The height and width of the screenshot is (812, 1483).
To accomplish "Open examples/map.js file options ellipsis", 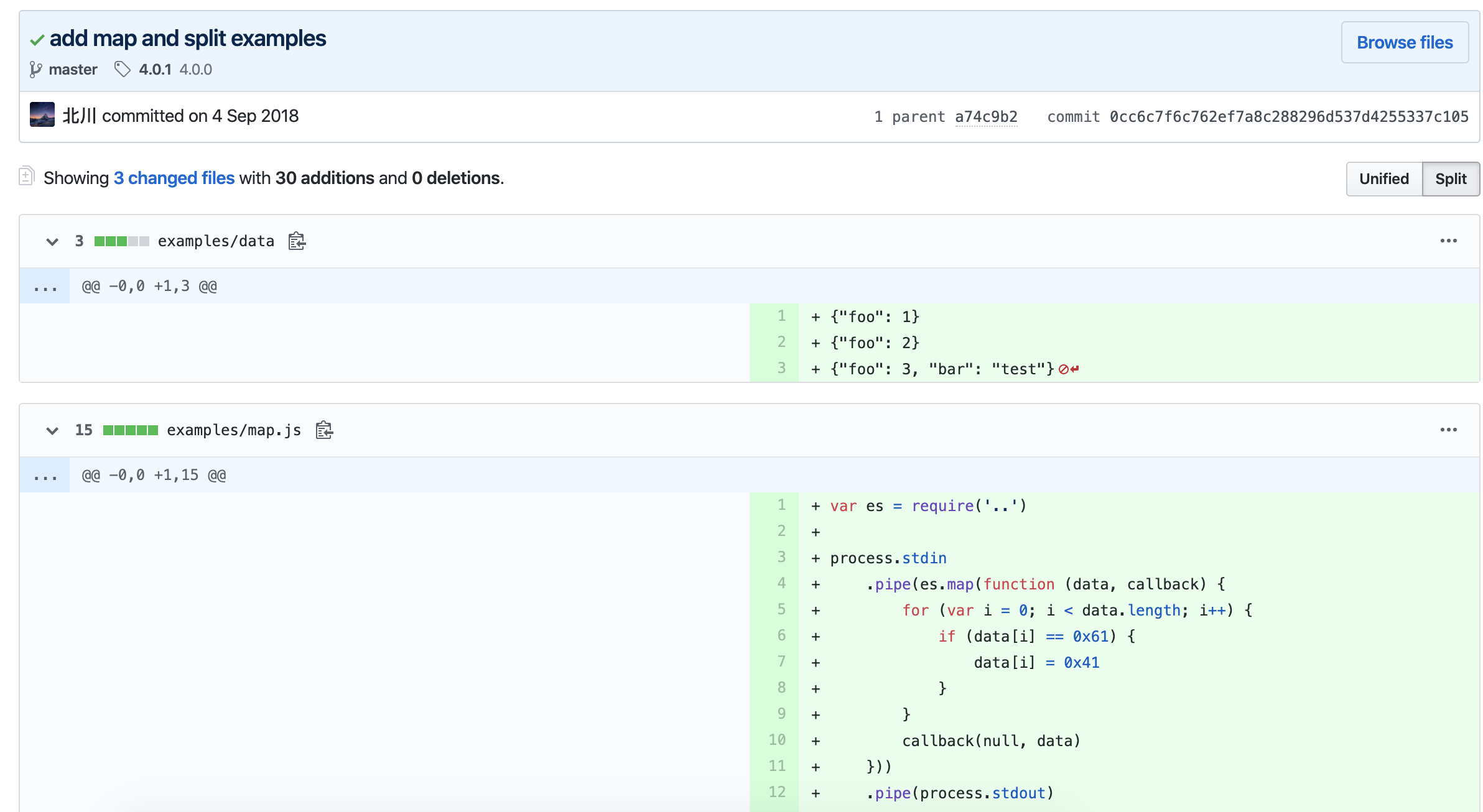I will [x=1448, y=430].
